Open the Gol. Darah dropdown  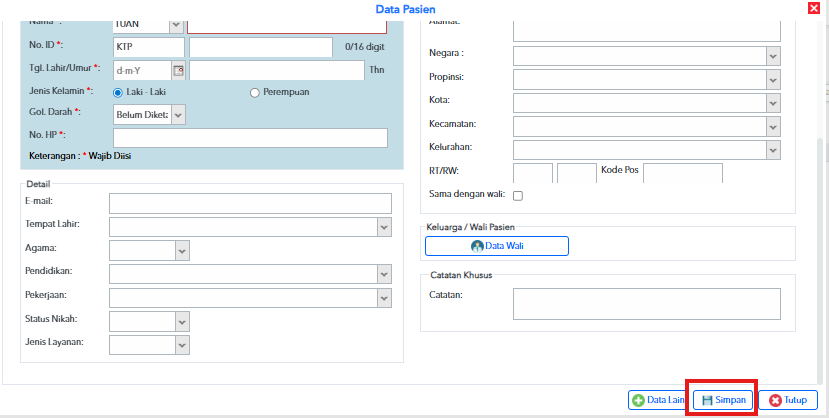(x=179, y=115)
